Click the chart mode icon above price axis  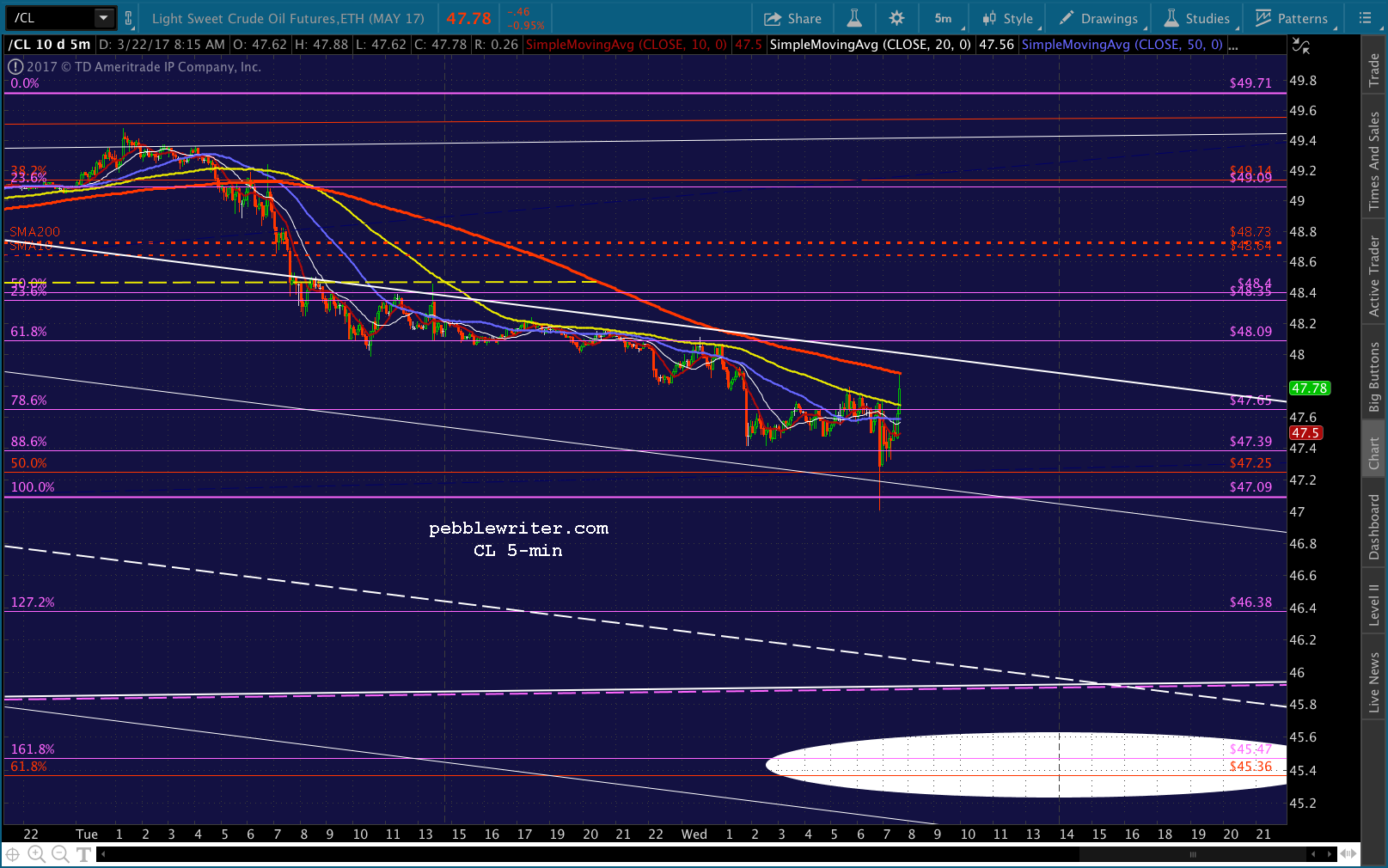(1301, 46)
